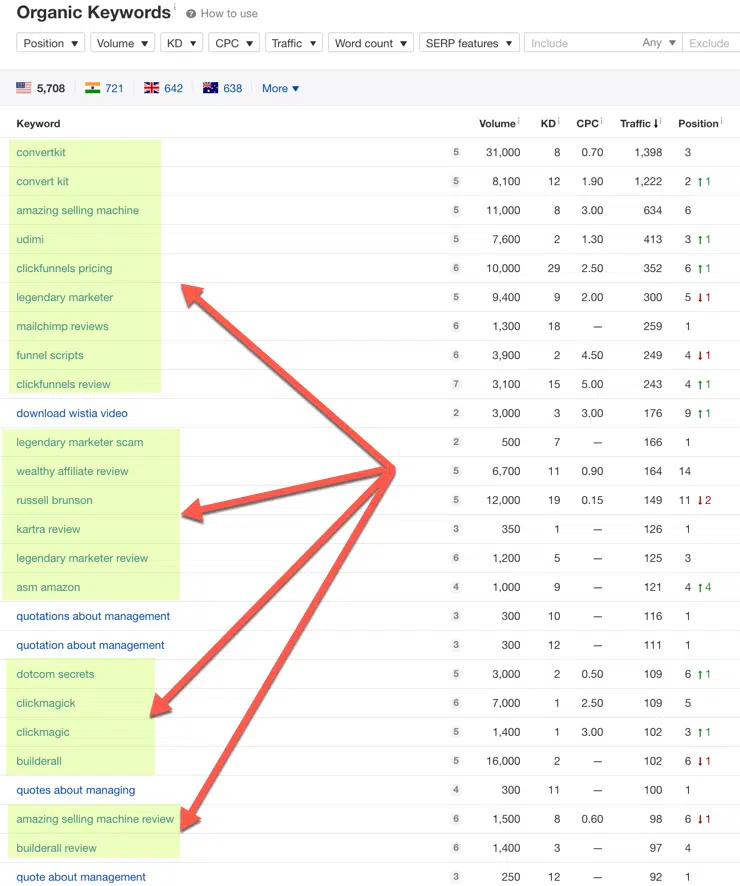Image resolution: width=740 pixels, height=886 pixels.
Task: Open the CPC filter dropdown
Action: pos(234,43)
